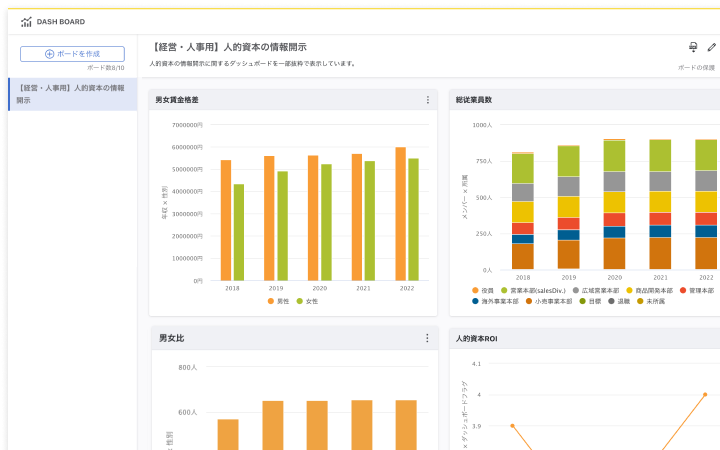Toggle the 管理本部 legend entry
Screen dimensions: 720x450
click(x=697, y=290)
